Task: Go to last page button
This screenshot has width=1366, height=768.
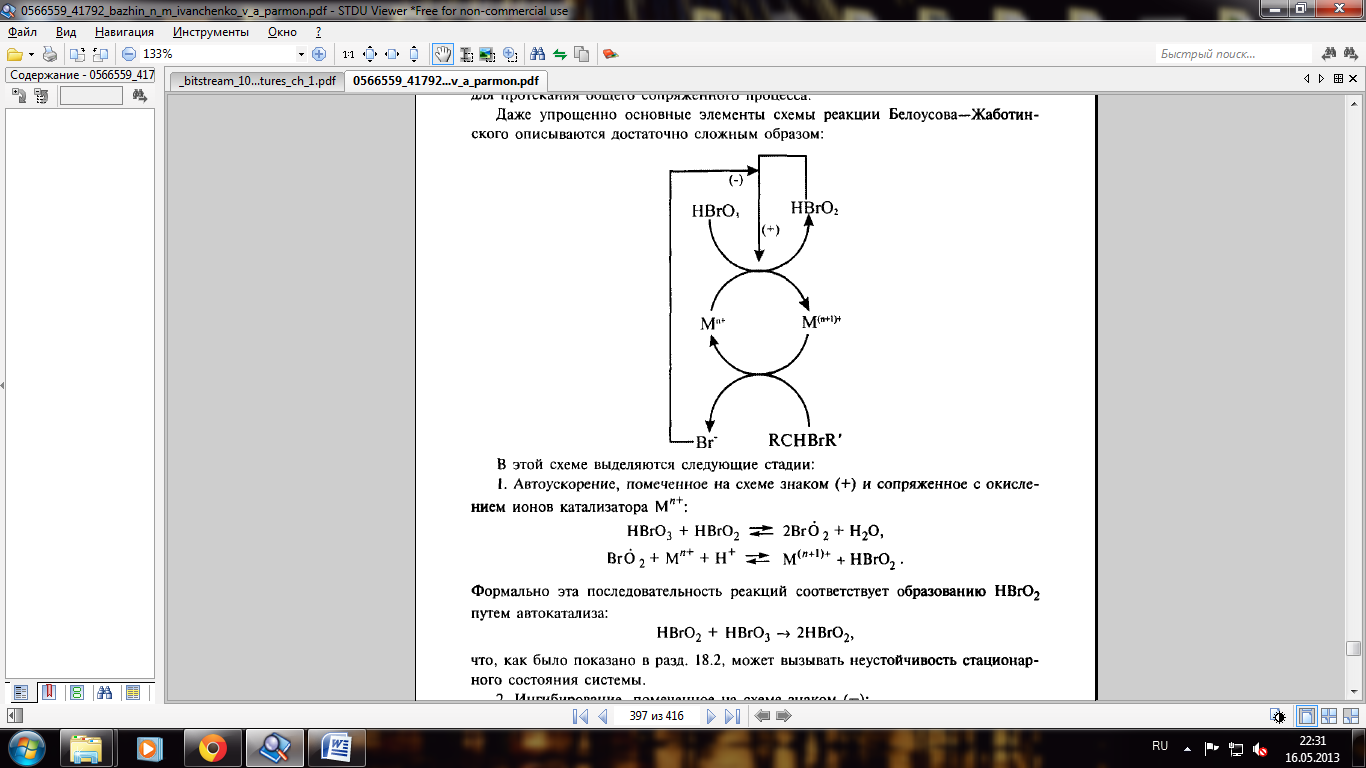Action: click(732, 716)
